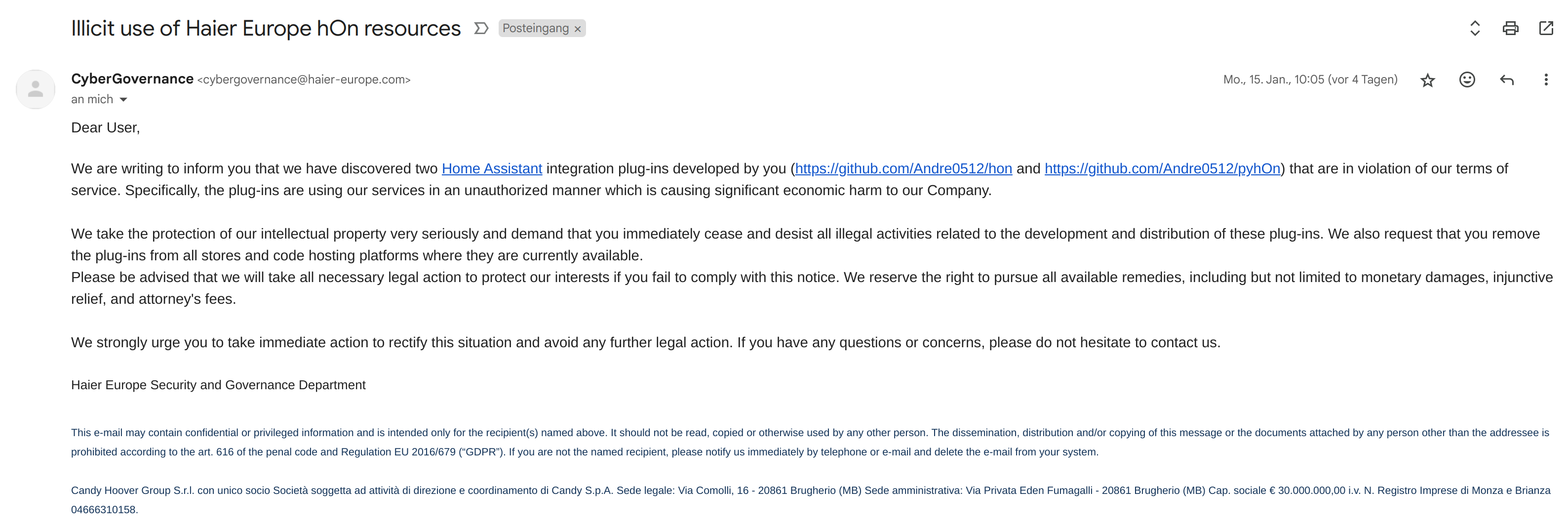Click the sender name CyberGovernance
This screenshot has height=529, width=1568.
pyautogui.click(x=132, y=79)
